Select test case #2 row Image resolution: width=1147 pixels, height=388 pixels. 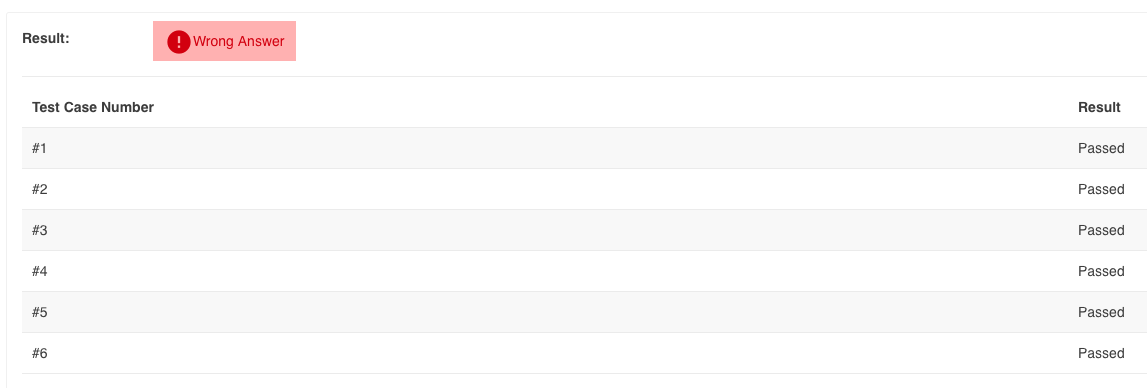[x=584, y=189]
